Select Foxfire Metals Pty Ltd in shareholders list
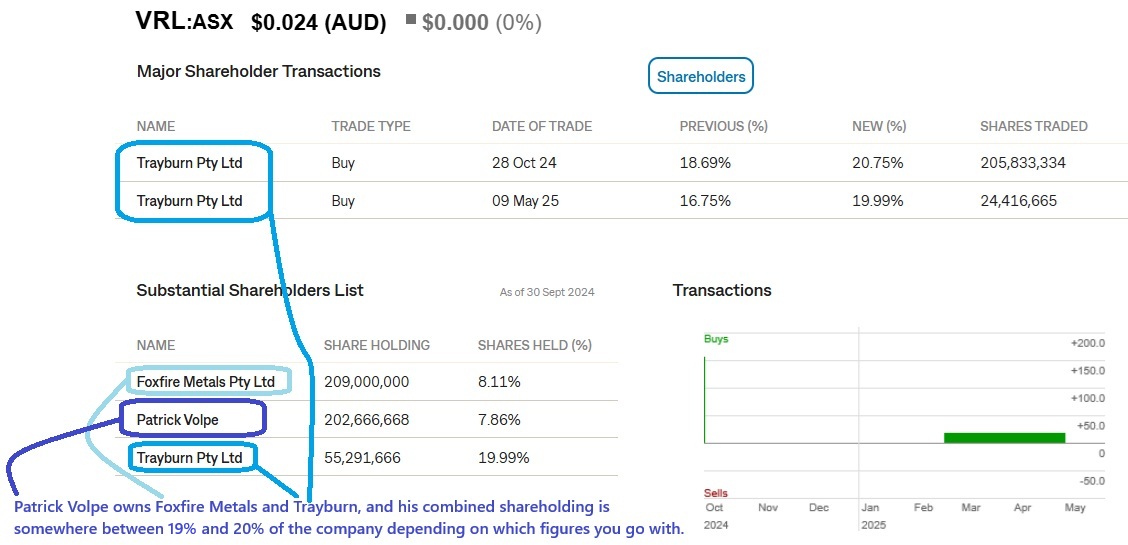Image resolution: width=1128 pixels, height=545 pixels. tap(206, 382)
